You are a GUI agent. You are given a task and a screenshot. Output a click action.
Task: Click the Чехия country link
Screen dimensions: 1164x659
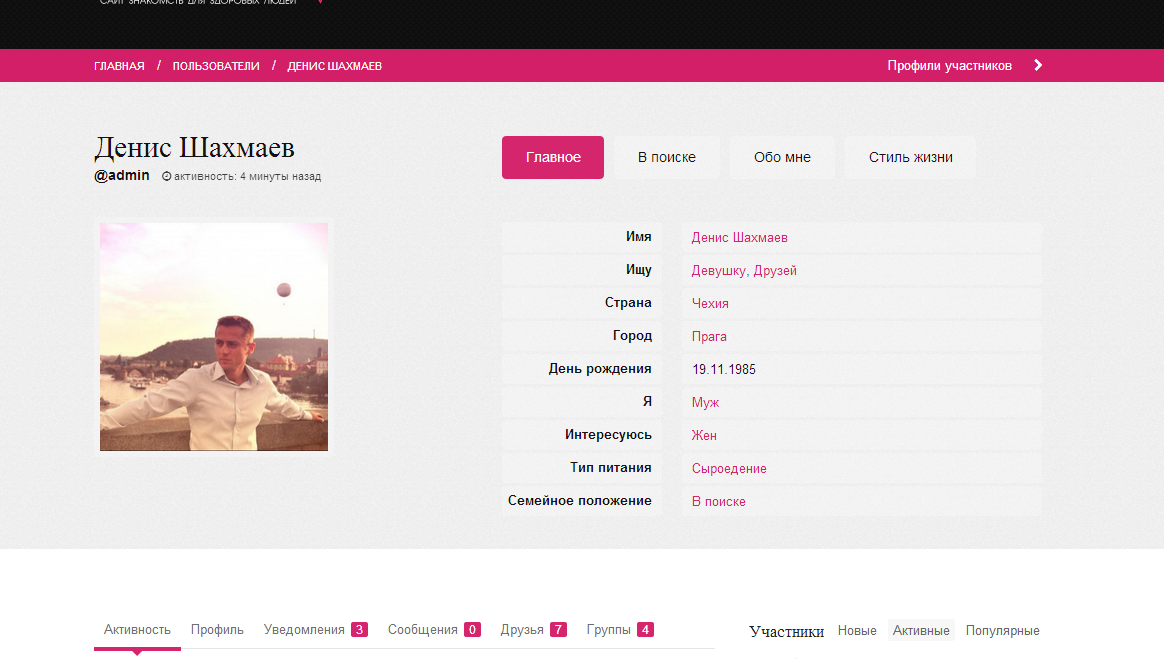pos(710,304)
